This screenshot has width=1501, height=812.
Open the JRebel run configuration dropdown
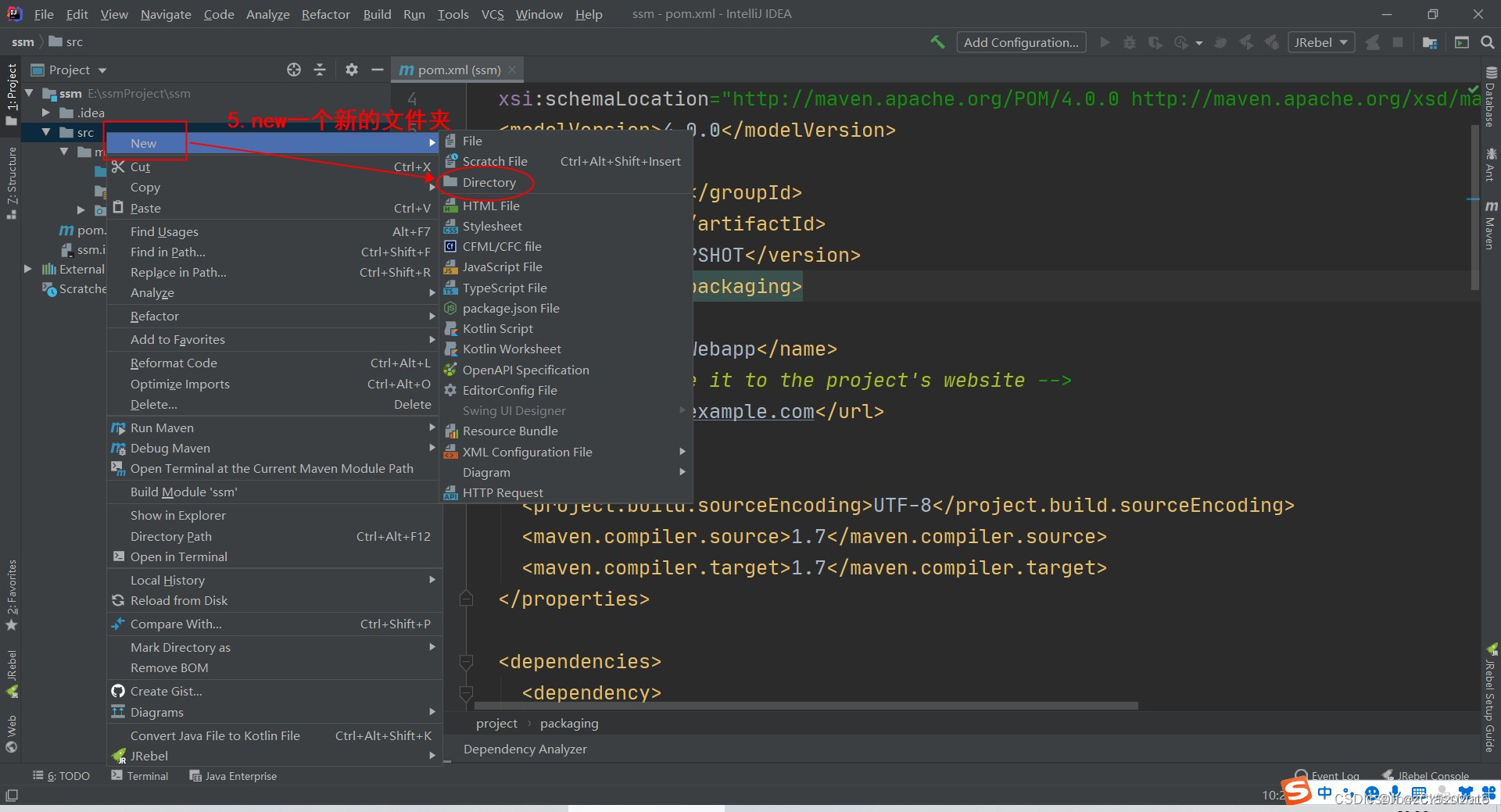(x=1320, y=42)
